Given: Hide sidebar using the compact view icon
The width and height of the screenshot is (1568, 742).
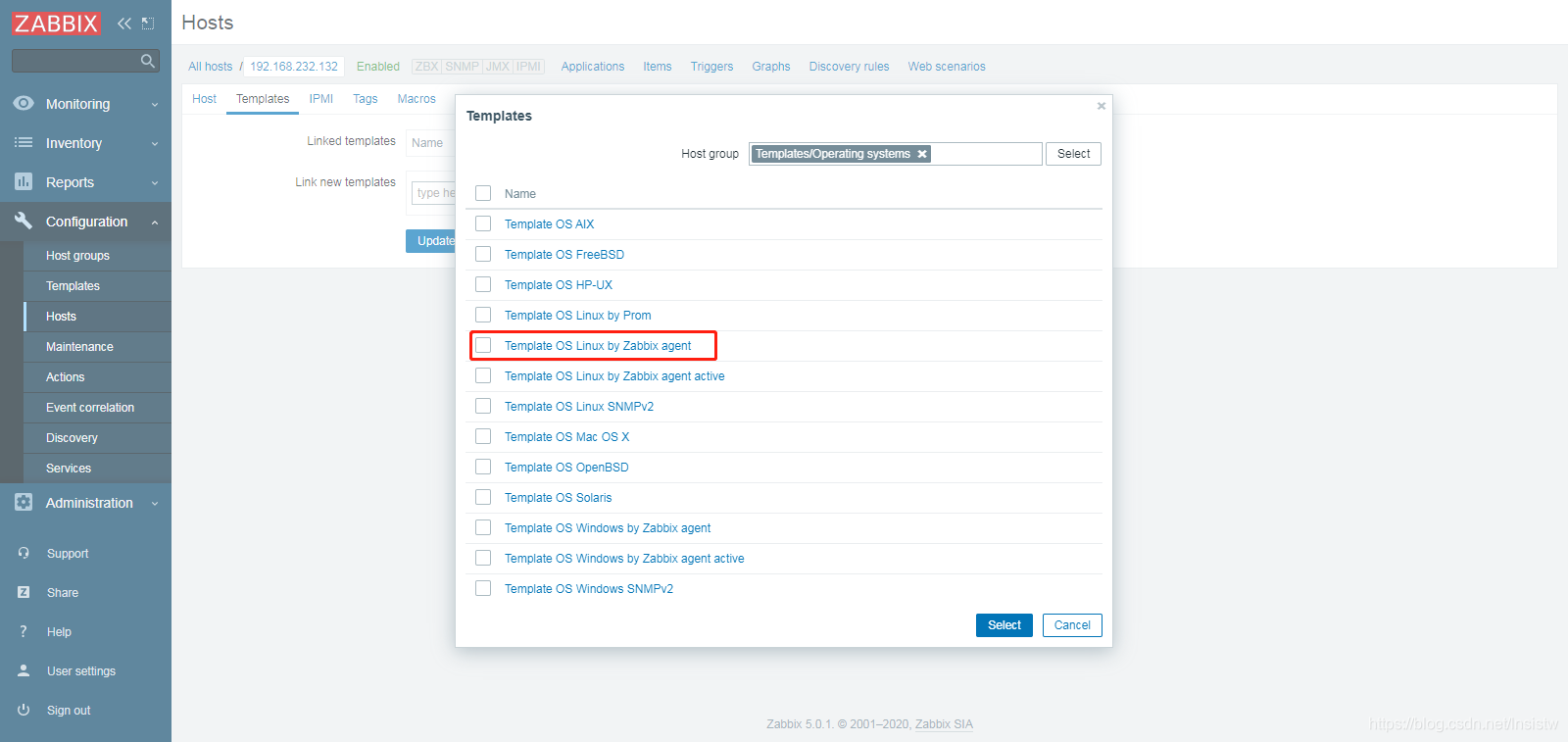Looking at the screenshot, I should (x=148, y=24).
